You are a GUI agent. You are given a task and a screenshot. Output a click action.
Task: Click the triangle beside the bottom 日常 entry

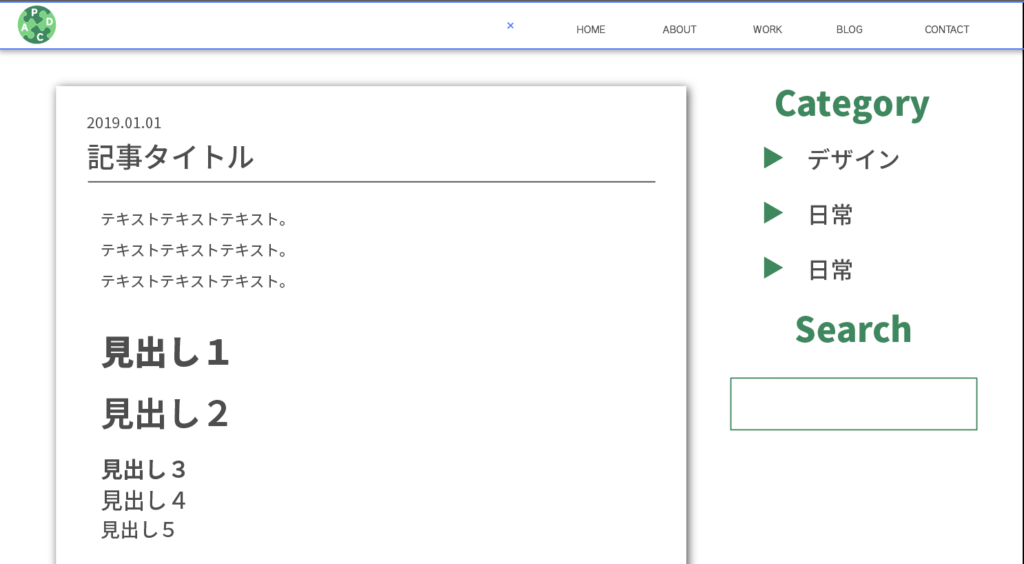click(x=772, y=268)
